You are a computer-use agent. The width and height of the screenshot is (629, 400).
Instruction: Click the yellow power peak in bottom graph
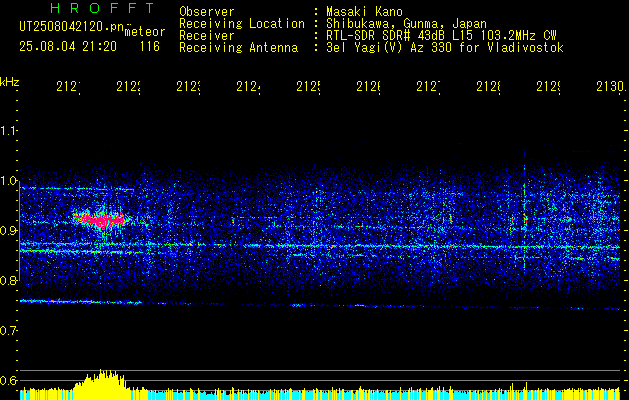101,383
